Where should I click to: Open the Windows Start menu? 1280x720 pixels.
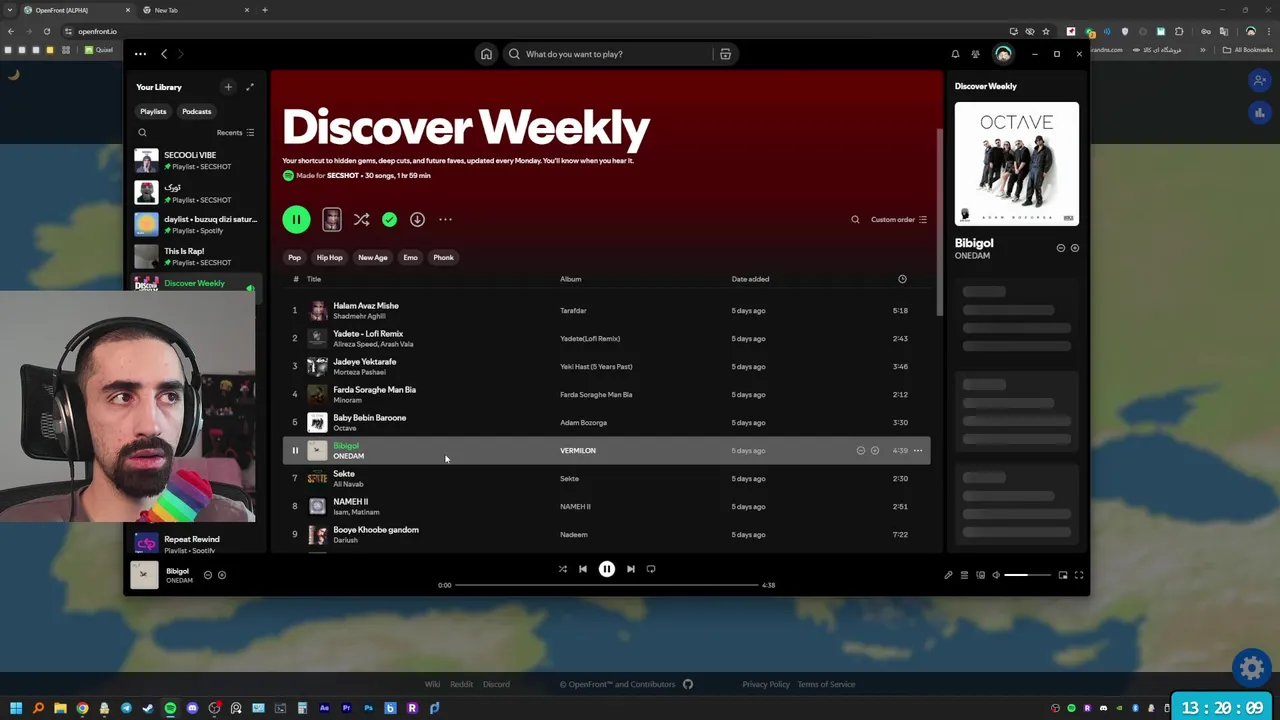pyautogui.click(x=15, y=708)
